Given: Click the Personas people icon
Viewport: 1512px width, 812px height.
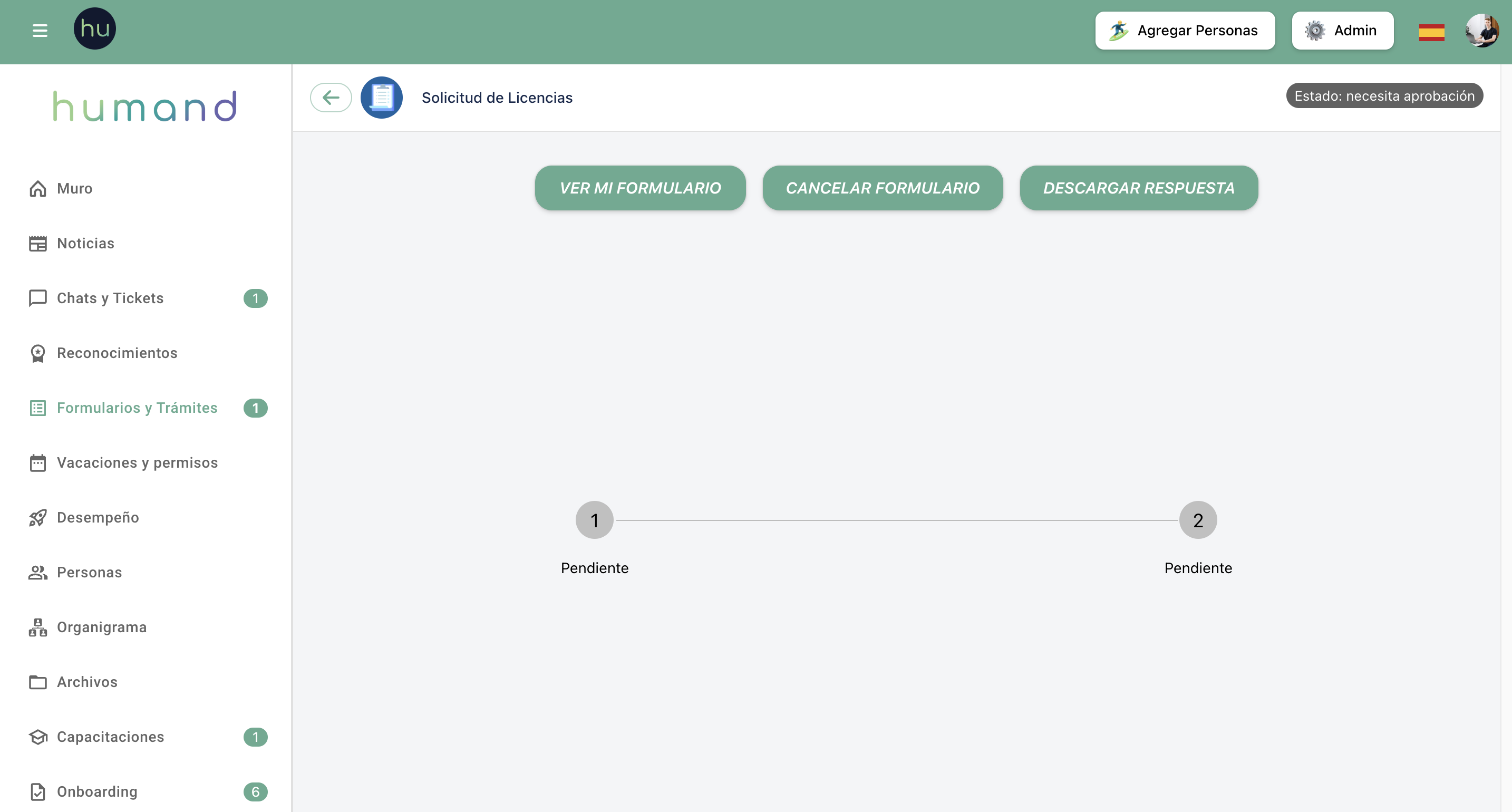Looking at the screenshot, I should [x=38, y=573].
